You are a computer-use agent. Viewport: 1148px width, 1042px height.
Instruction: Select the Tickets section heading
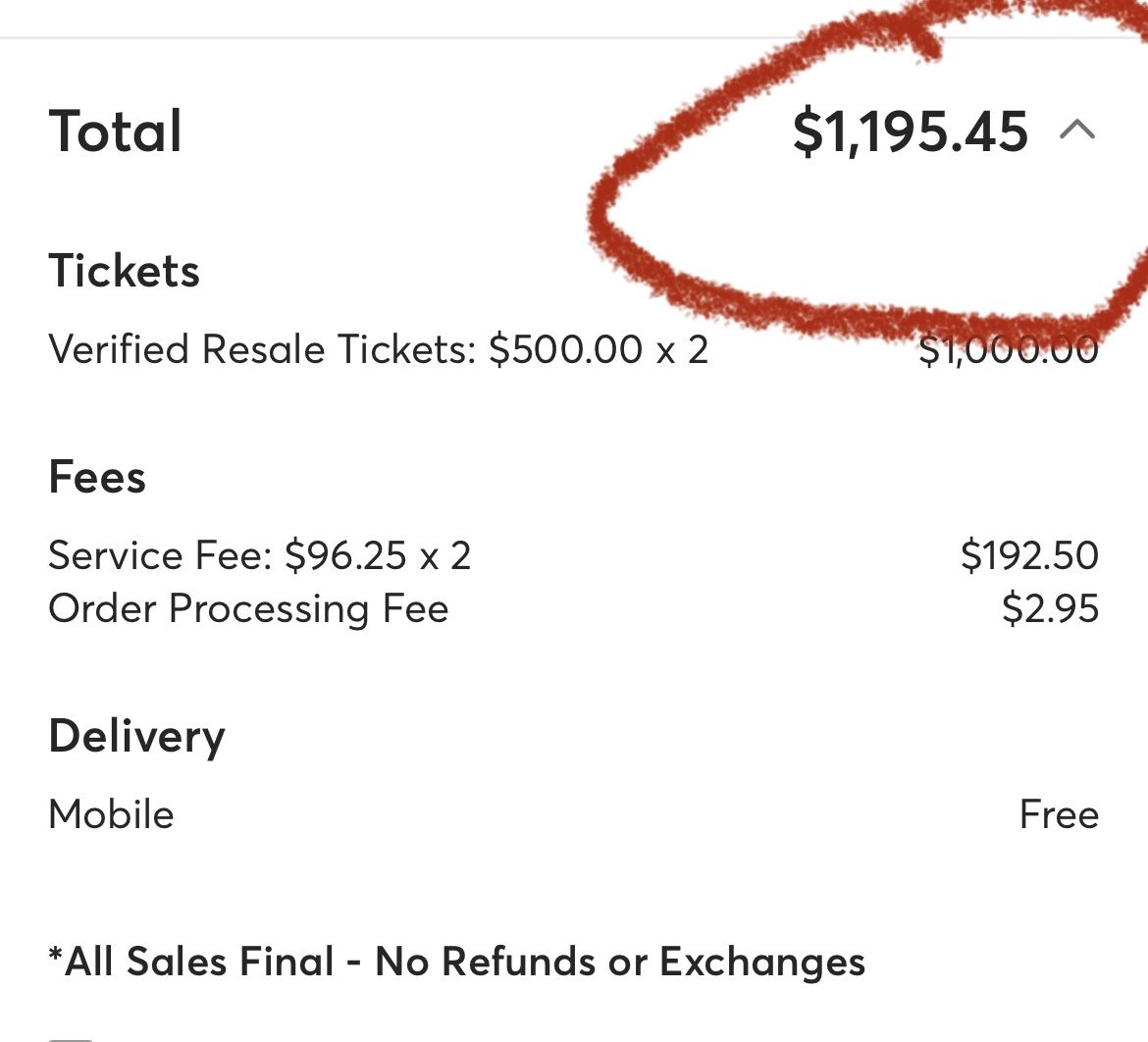(x=124, y=271)
